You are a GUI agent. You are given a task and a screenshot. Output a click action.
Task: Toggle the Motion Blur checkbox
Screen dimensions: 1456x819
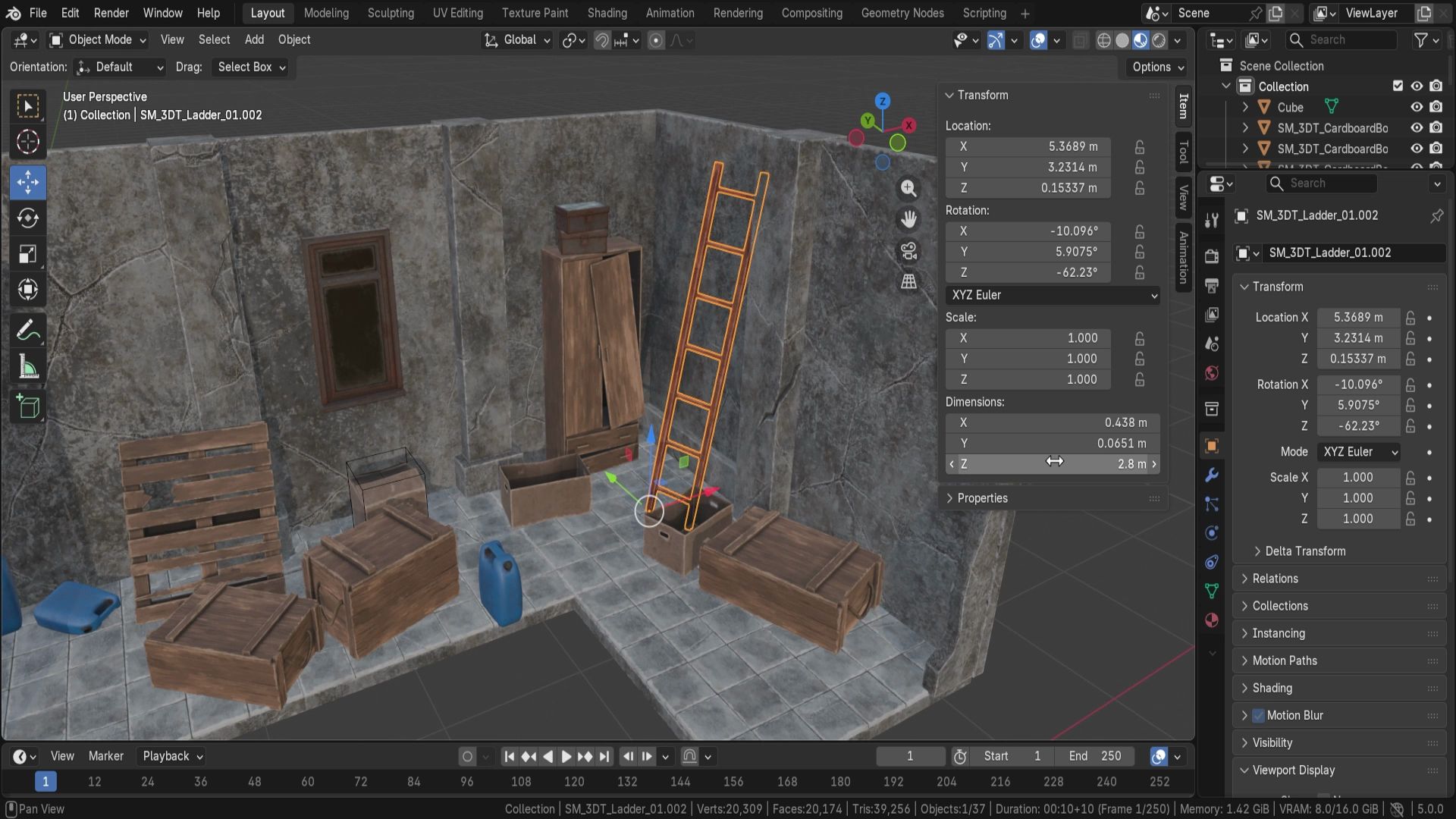1259,715
